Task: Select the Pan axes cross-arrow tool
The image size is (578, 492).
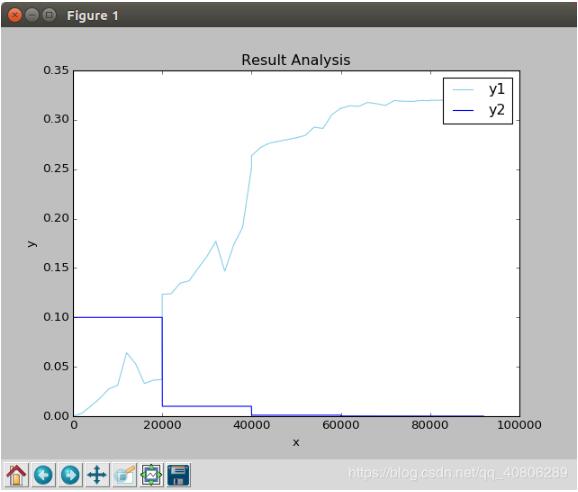Action: pos(97,475)
